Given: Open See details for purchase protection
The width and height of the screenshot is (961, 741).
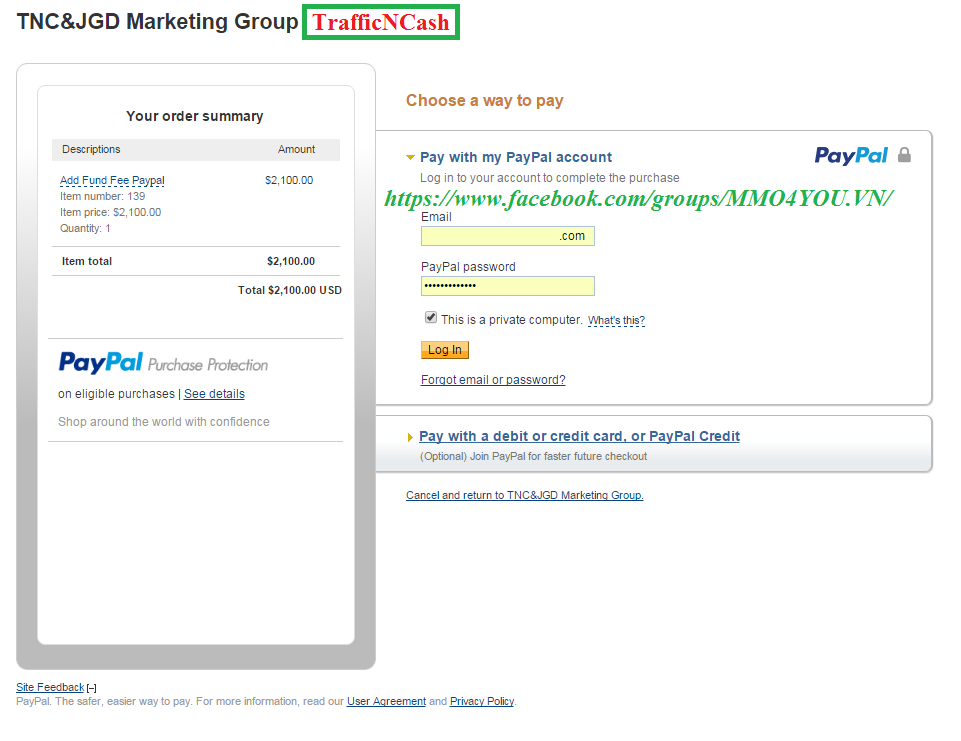Looking at the screenshot, I should coord(214,394).
